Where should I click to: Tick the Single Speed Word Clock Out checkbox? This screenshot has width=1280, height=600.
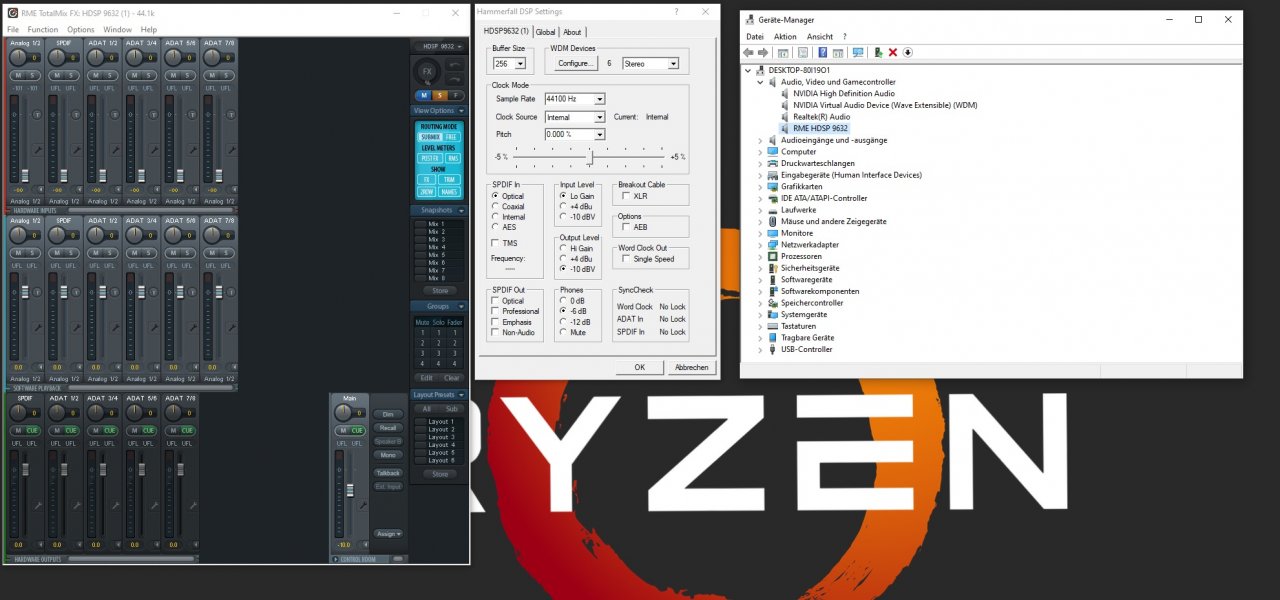point(626,259)
